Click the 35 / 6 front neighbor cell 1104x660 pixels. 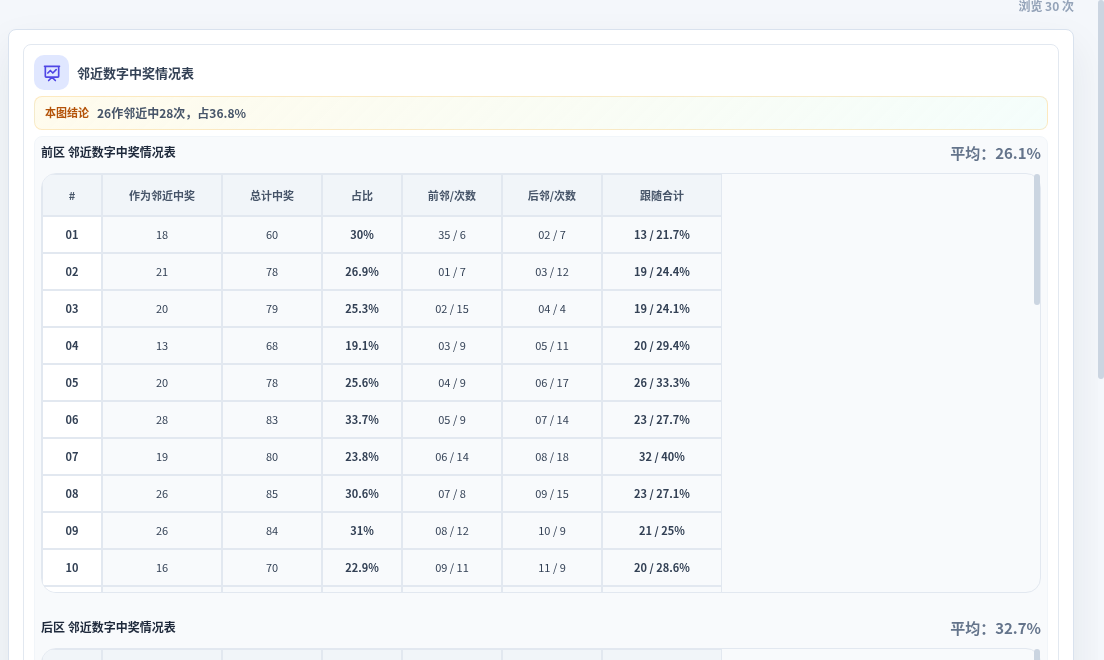click(452, 235)
